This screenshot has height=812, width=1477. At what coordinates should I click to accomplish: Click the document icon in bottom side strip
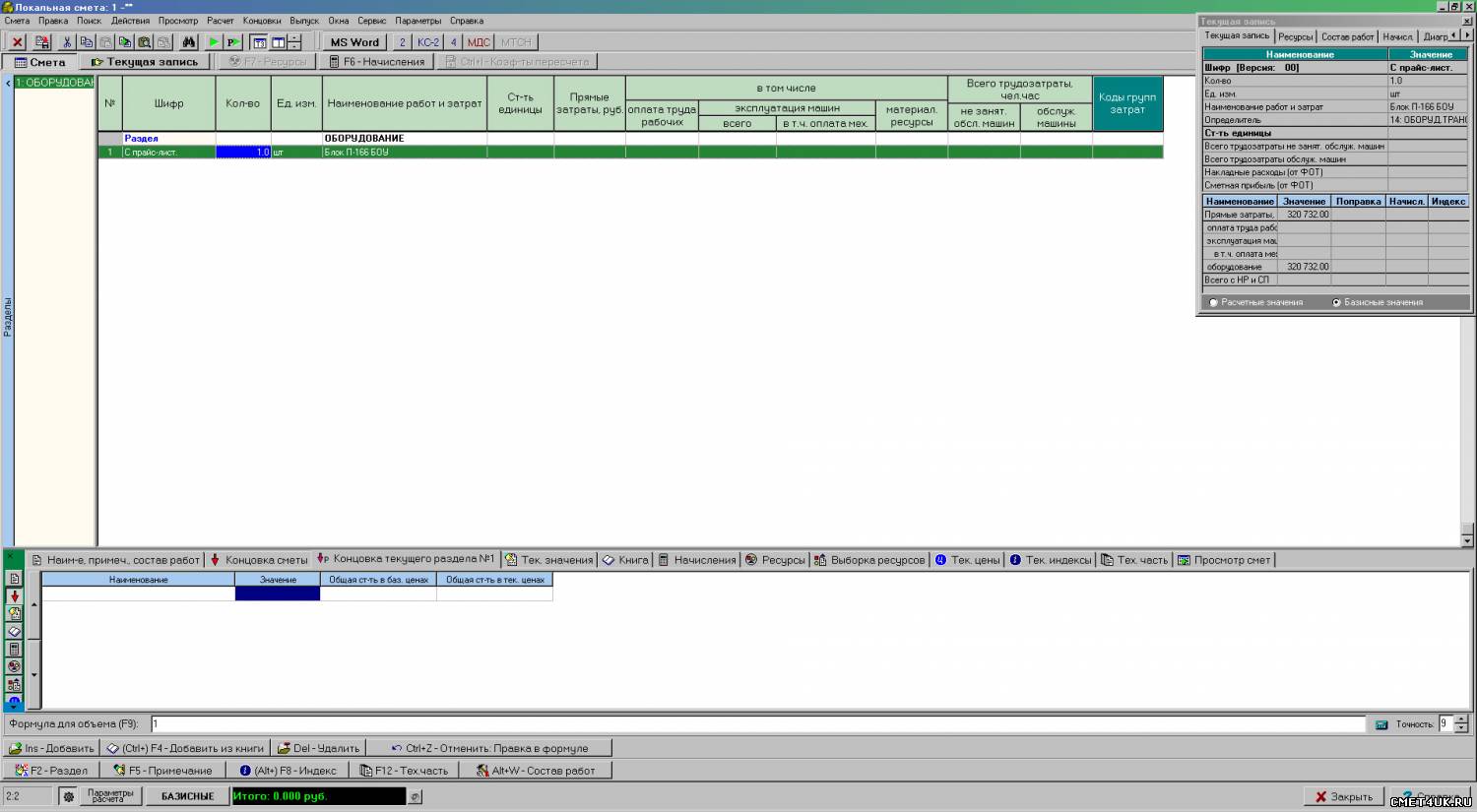coord(14,579)
